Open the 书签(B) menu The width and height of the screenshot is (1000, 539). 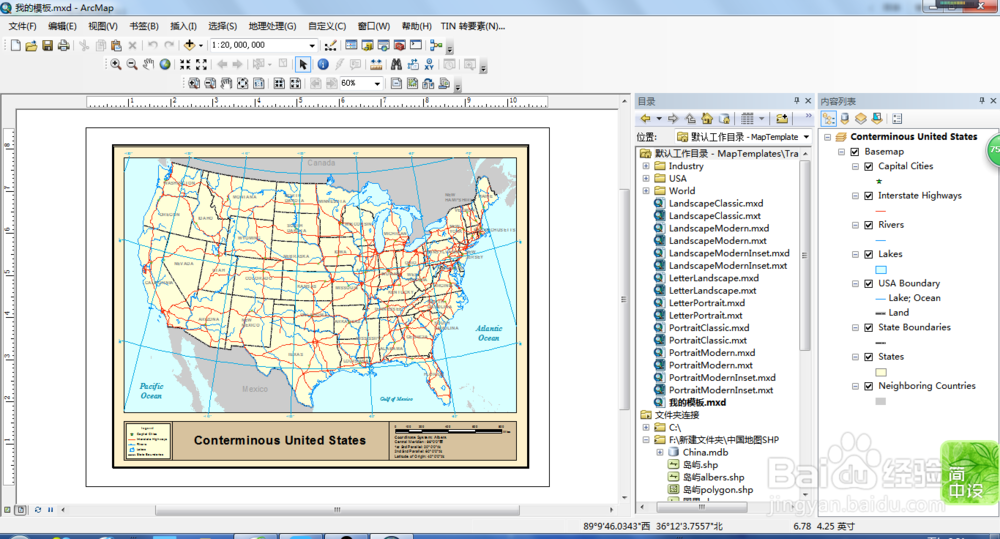(143, 26)
